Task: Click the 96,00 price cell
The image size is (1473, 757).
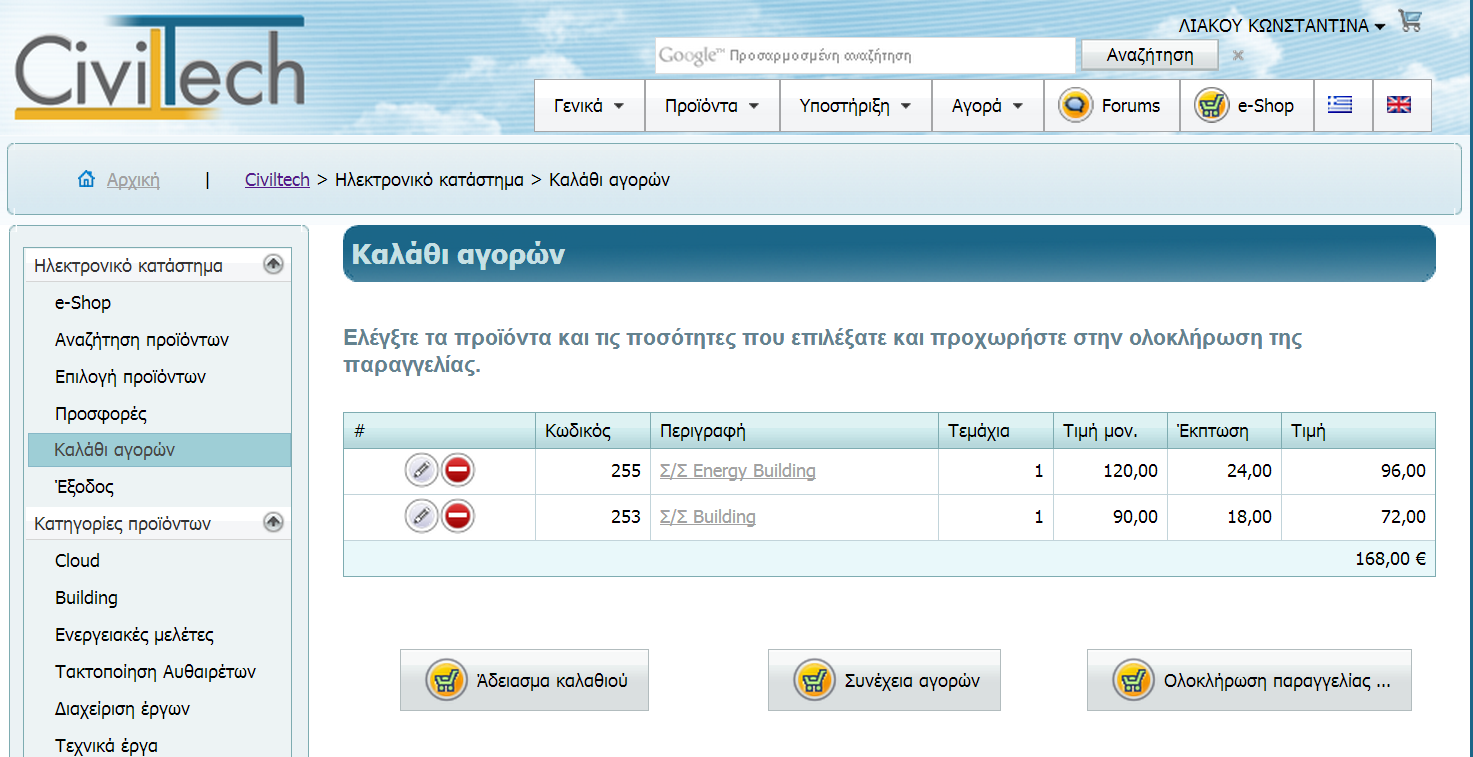Action: coord(1358,471)
